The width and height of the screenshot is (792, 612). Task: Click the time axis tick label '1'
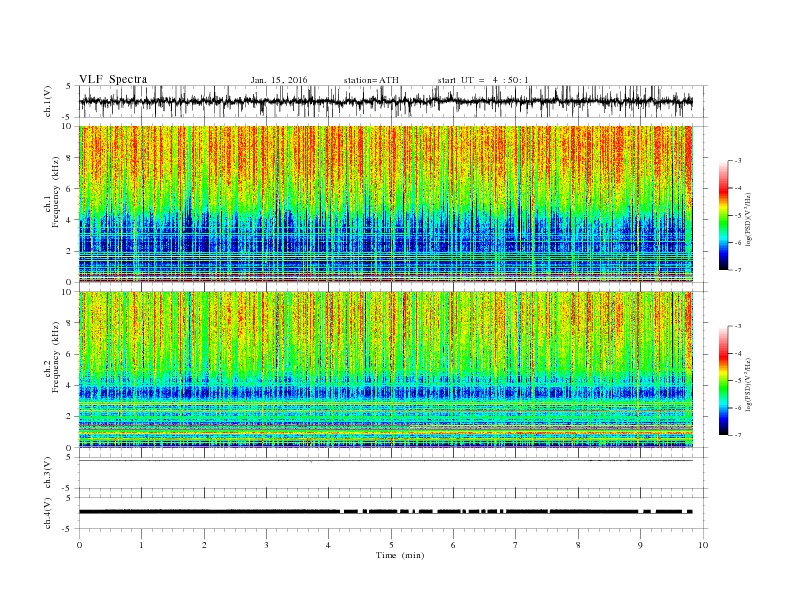tap(142, 545)
